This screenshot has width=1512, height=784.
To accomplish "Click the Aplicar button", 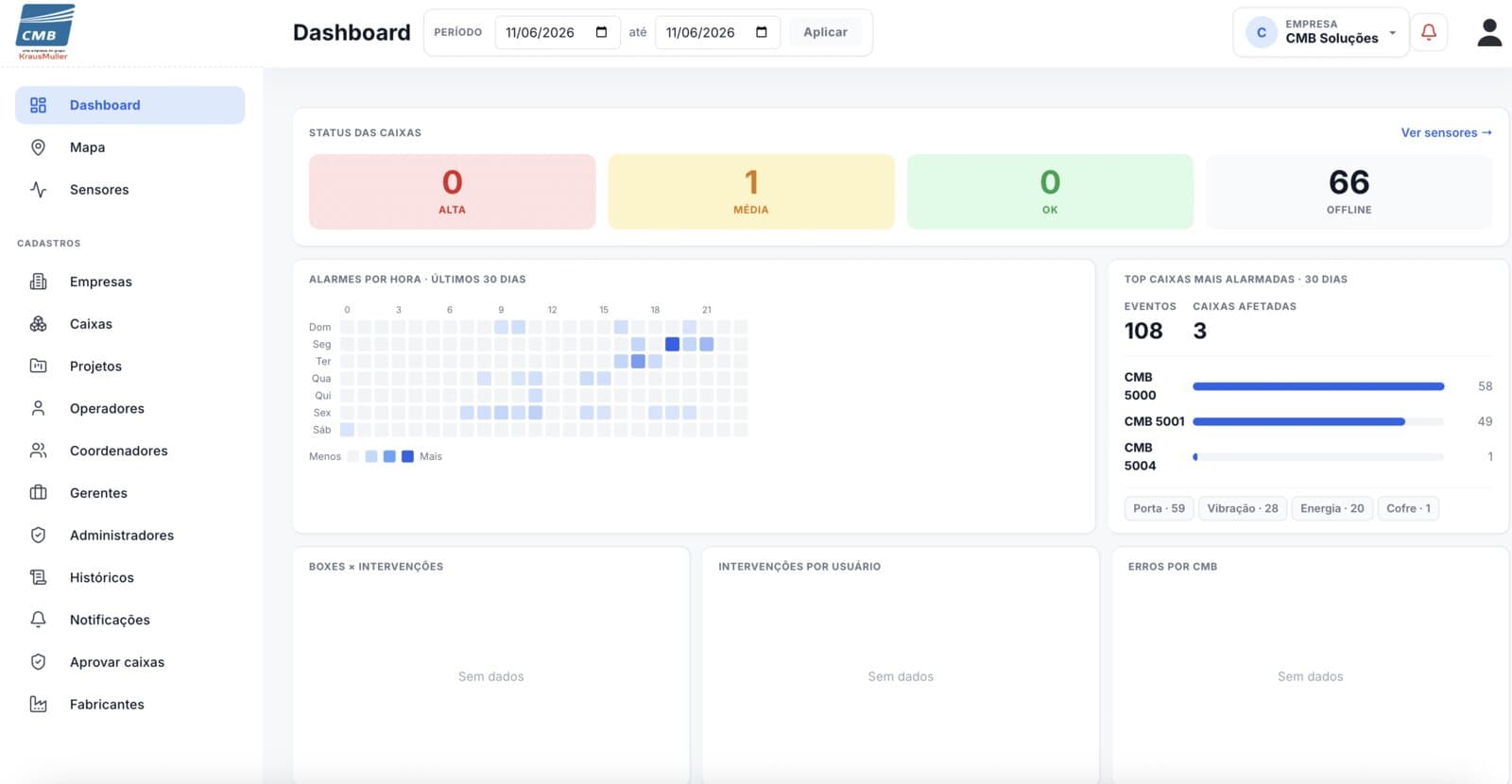I will [825, 32].
